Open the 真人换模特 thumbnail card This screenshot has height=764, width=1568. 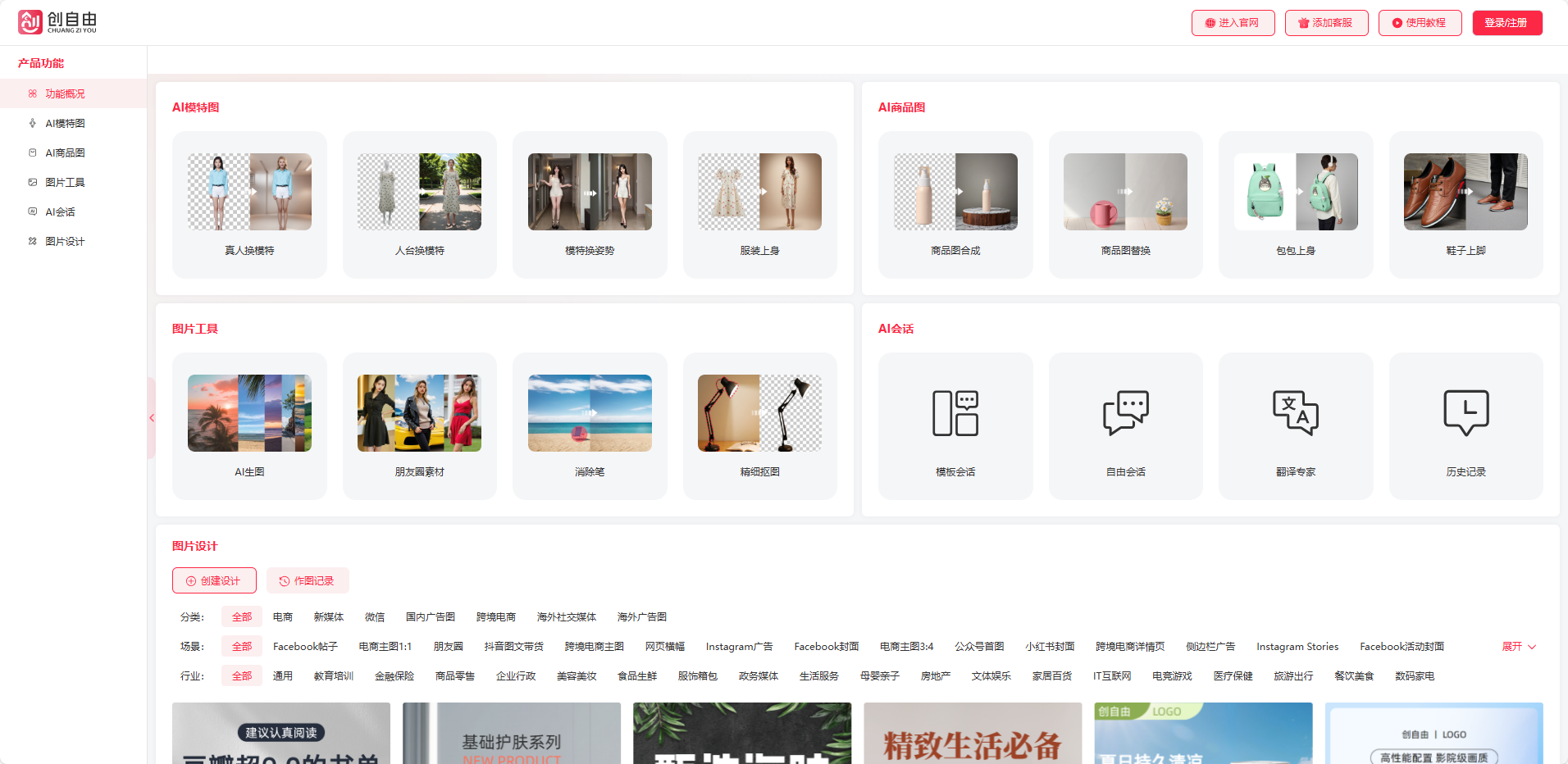pyautogui.click(x=249, y=205)
